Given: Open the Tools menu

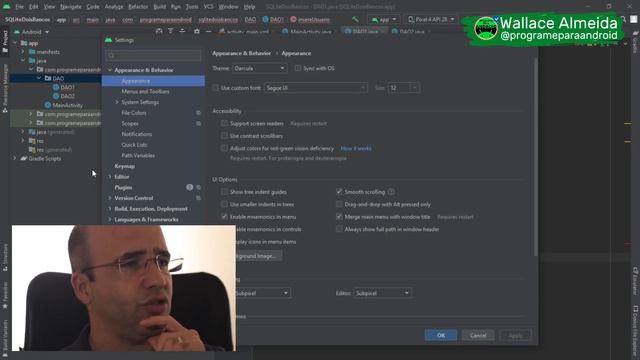Looking at the screenshot, I should pyautogui.click(x=192, y=7).
